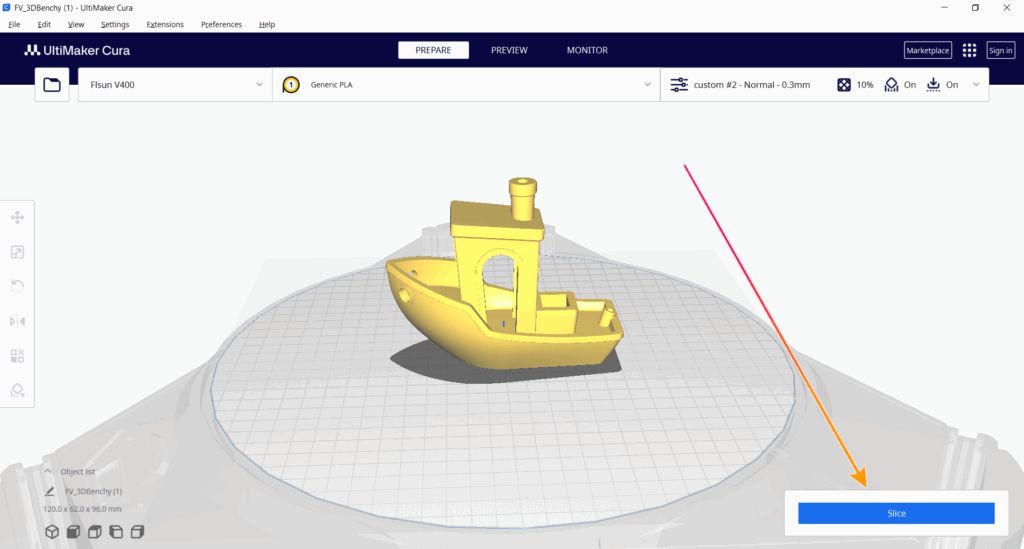1024x549 pixels.
Task: Click the custom #2 - Normal - 0.3mm profile text
Action: pos(752,85)
